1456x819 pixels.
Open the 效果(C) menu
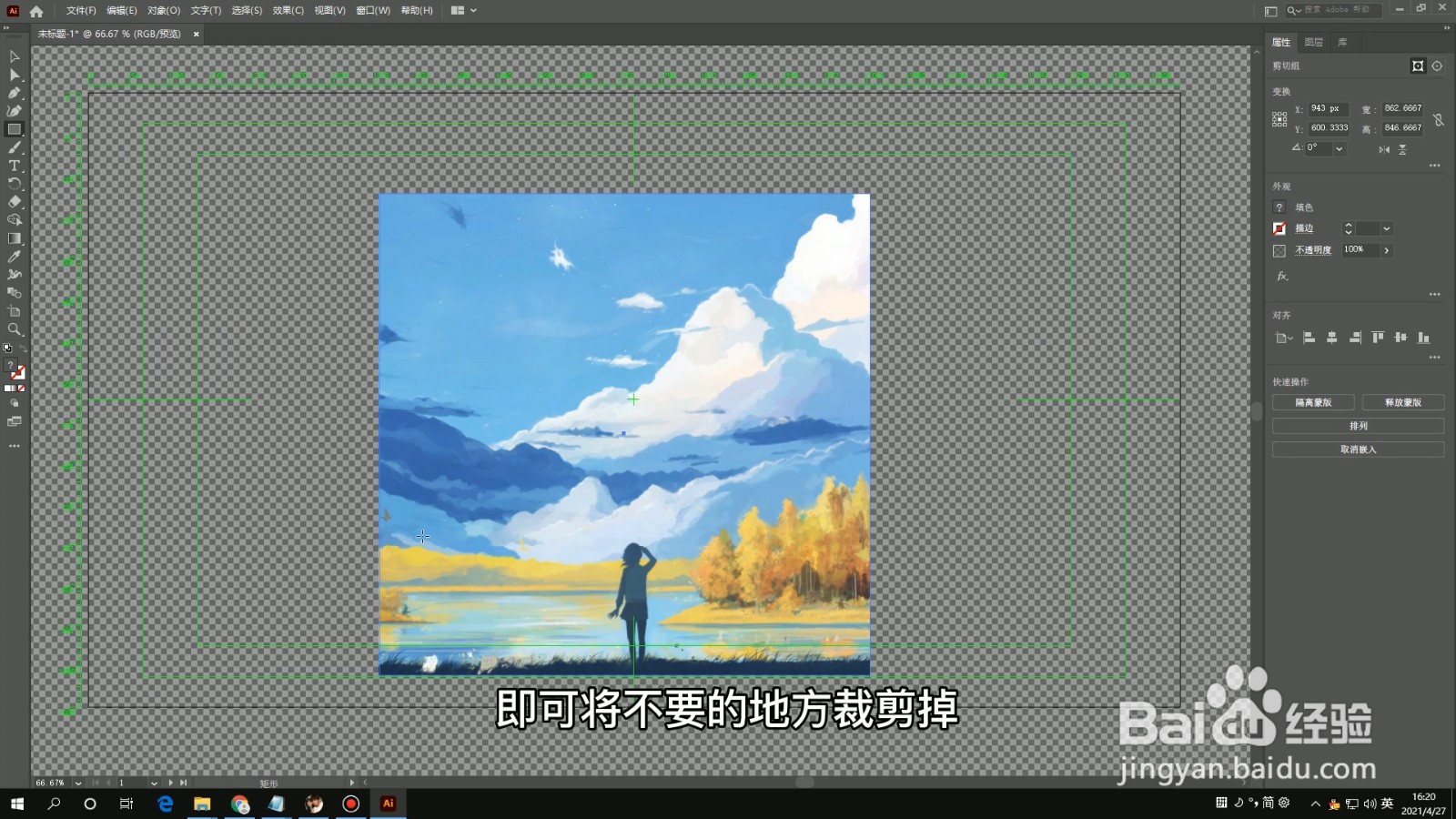coord(288,11)
